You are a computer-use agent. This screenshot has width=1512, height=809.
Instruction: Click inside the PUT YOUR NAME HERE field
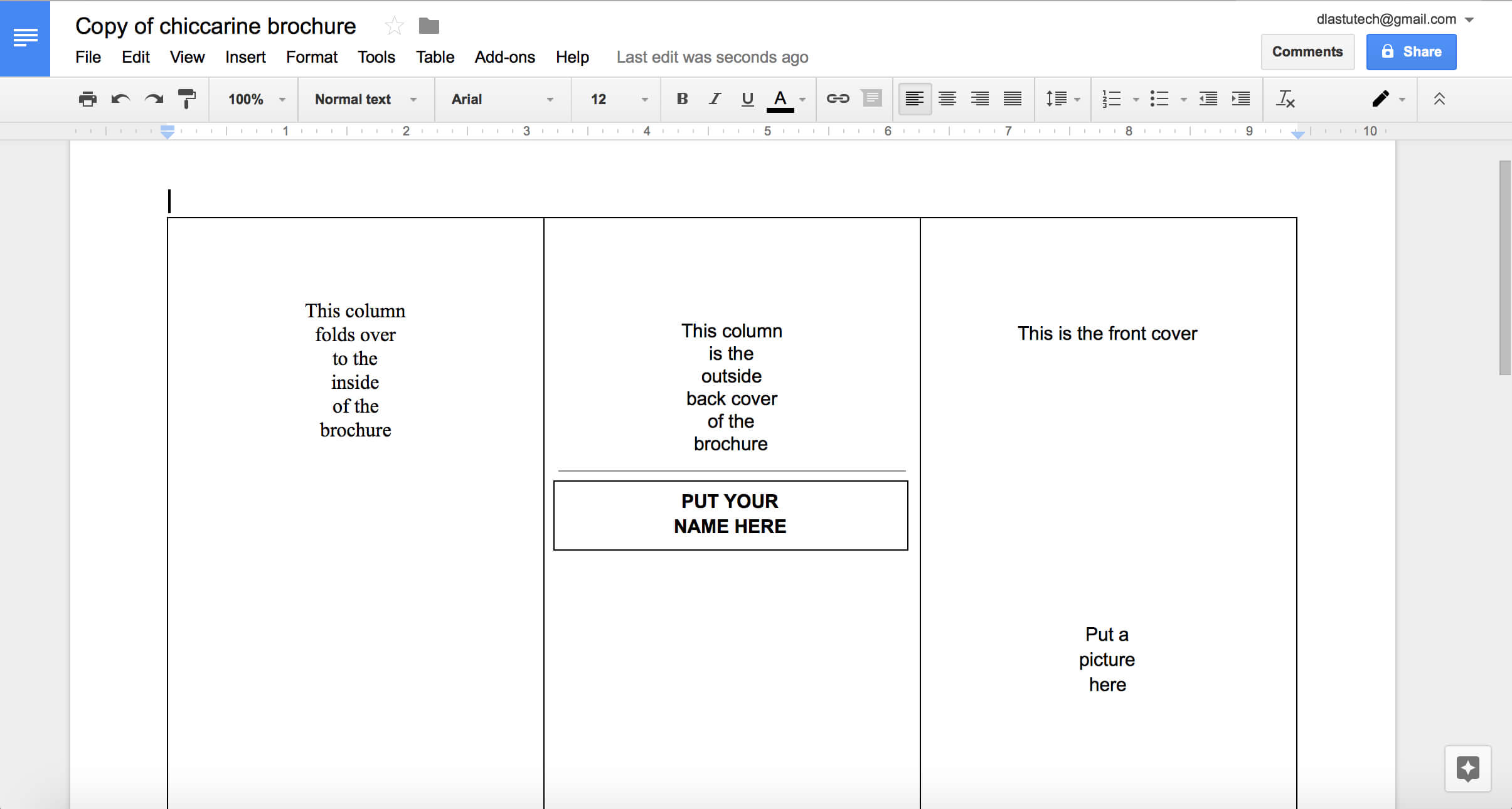click(x=730, y=513)
